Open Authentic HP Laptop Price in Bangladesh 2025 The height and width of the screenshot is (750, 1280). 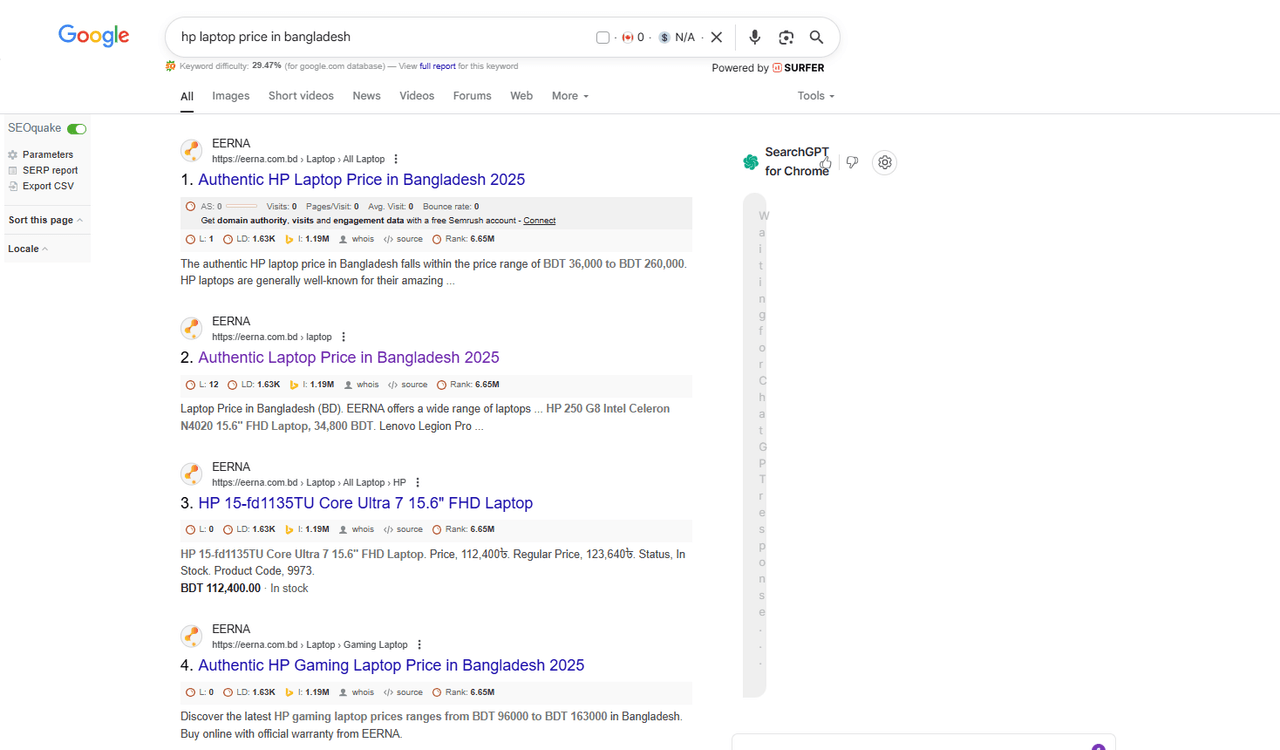pos(361,180)
